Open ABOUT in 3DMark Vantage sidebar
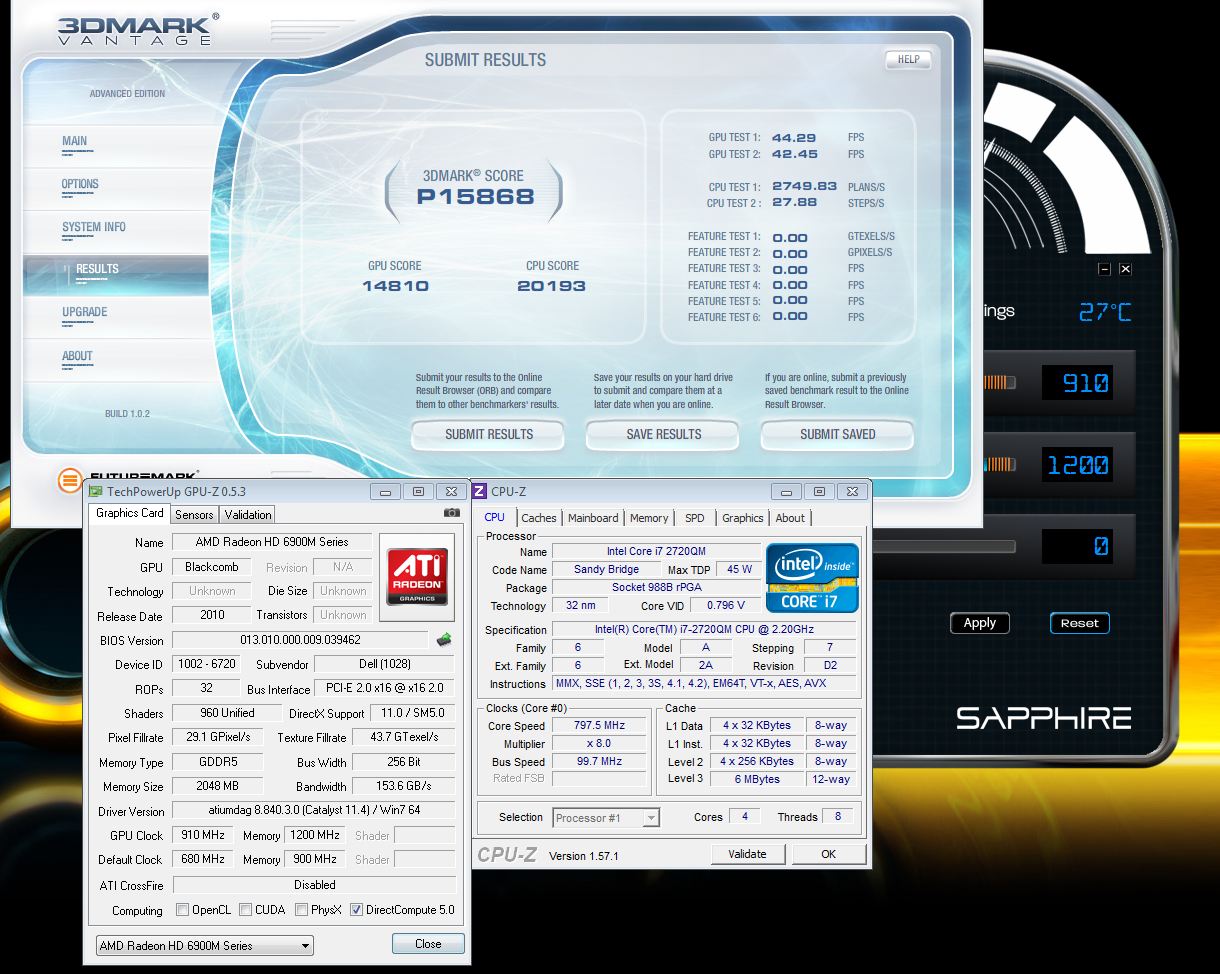 (x=77, y=355)
